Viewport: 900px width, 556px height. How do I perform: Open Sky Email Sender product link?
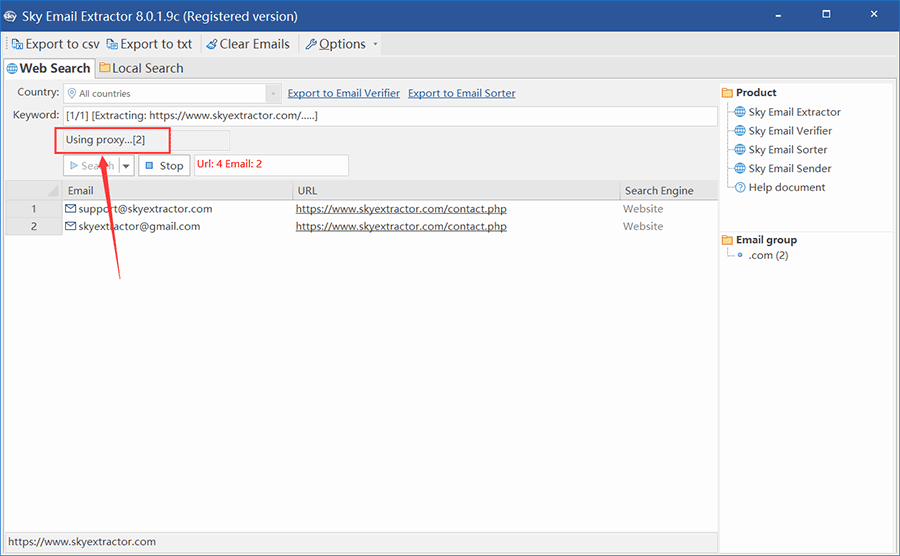click(x=790, y=168)
